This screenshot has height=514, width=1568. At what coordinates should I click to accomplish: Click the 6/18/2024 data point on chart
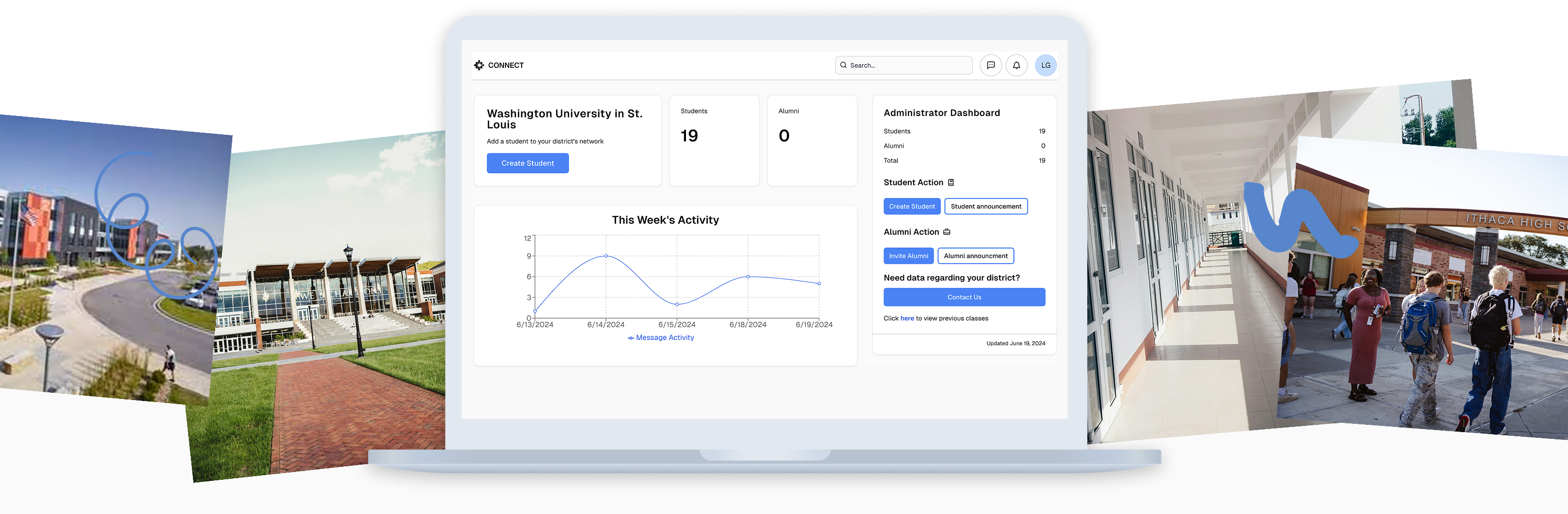pos(748,277)
